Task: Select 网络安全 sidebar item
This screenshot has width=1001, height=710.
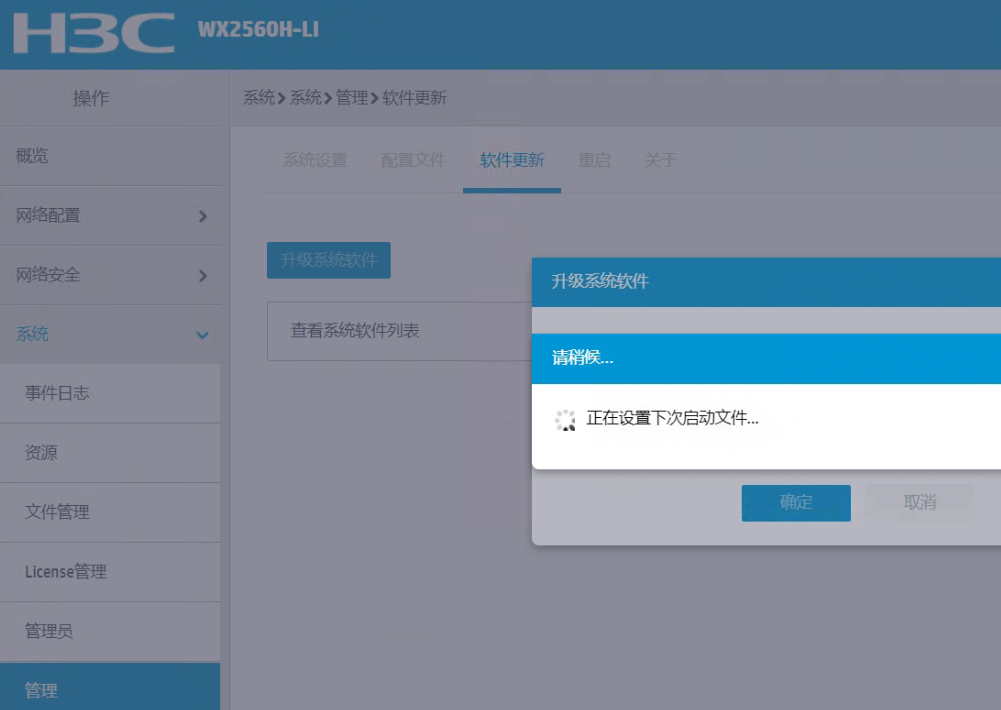Action: point(110,275)
